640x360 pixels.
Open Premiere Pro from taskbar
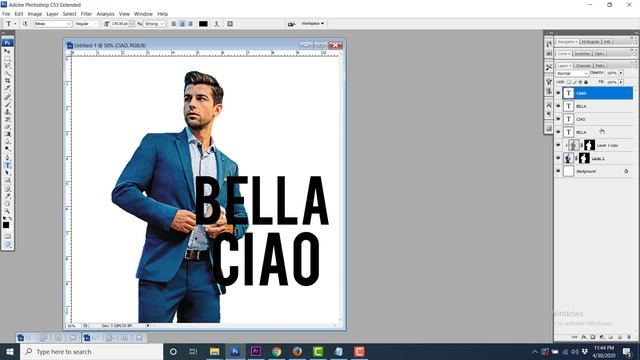pyautogui.click(x=256, y=351)
